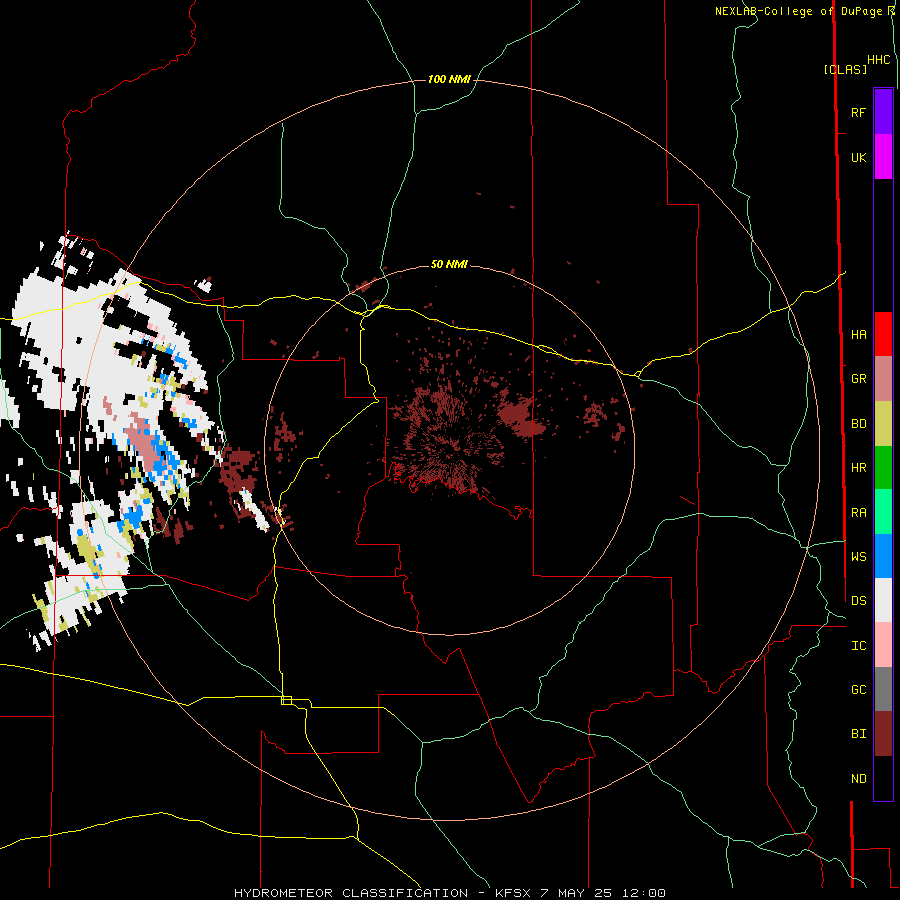Click the radar center ground clutter burst
The width and height of the screenshot is (900, 900).
tap(449, 439)
